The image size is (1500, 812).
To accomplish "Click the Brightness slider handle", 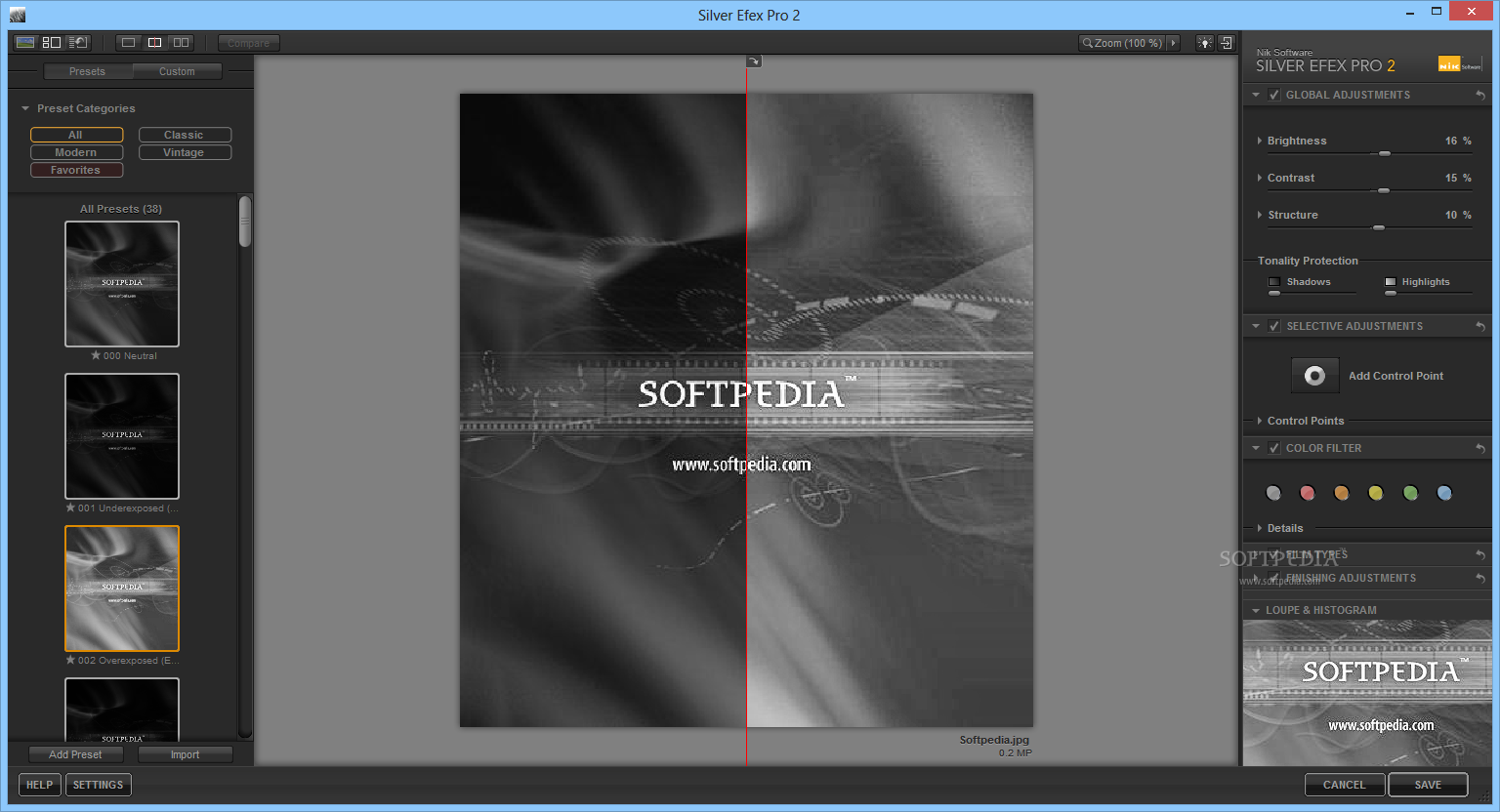I will (x=1384, y=154).
